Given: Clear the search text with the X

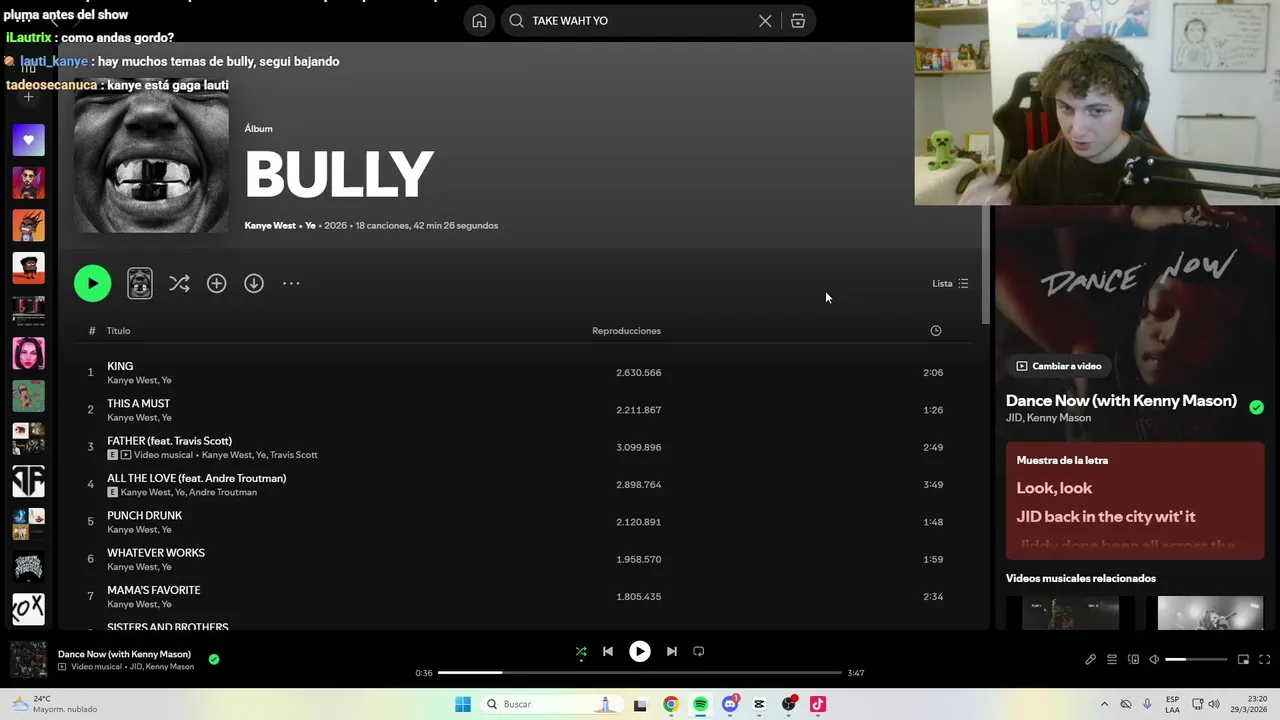Looking at the screenshot, I should [765, 21].
